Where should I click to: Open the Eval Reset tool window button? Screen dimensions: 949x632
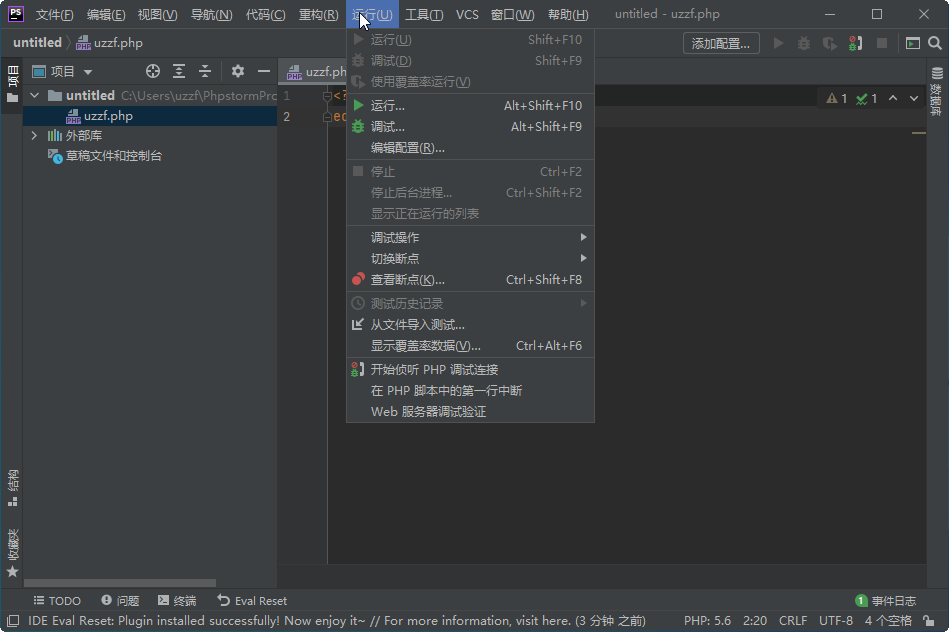pos(252,601)
